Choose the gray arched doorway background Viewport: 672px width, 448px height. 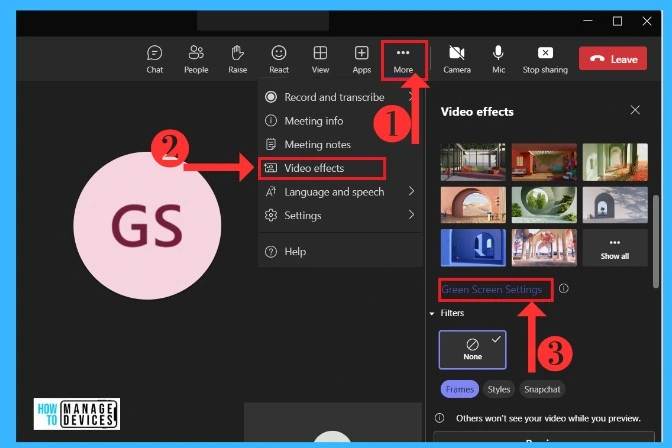pos(615,204)
